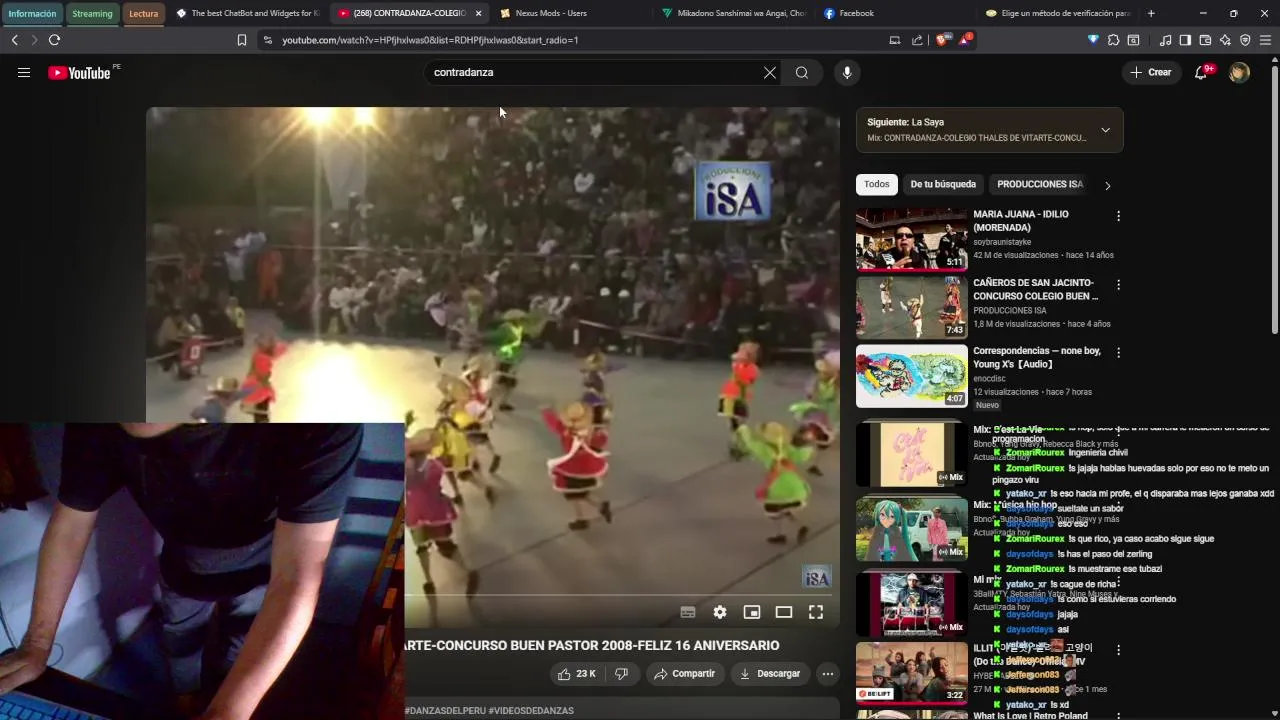Open options for MARIA JUANA - IDILIO video
This screenshot has width=1280, height=720.
tap(1118, 216)
